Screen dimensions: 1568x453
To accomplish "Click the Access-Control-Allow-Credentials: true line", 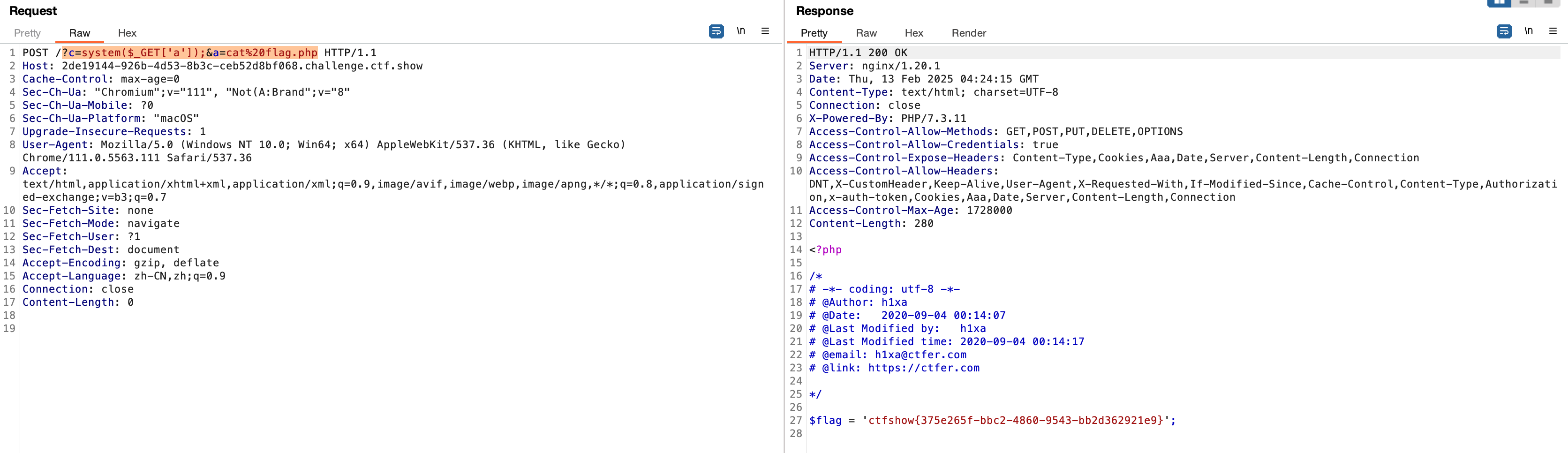I will coord(933,145).
